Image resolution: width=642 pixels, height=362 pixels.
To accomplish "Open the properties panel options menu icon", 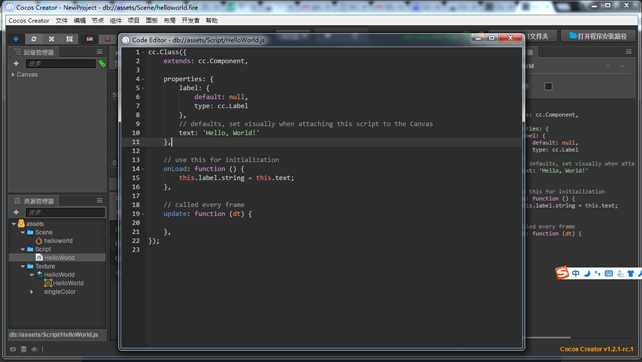I will 628,52.
